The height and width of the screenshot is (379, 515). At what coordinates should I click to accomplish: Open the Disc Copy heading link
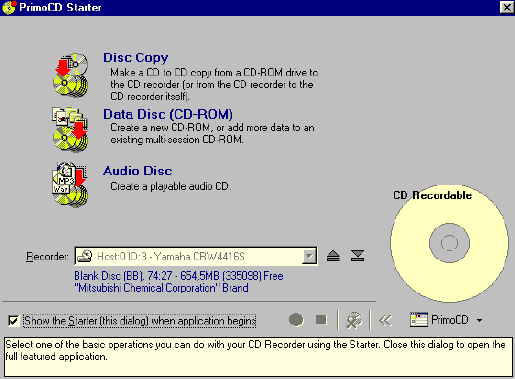coord(136,58)
